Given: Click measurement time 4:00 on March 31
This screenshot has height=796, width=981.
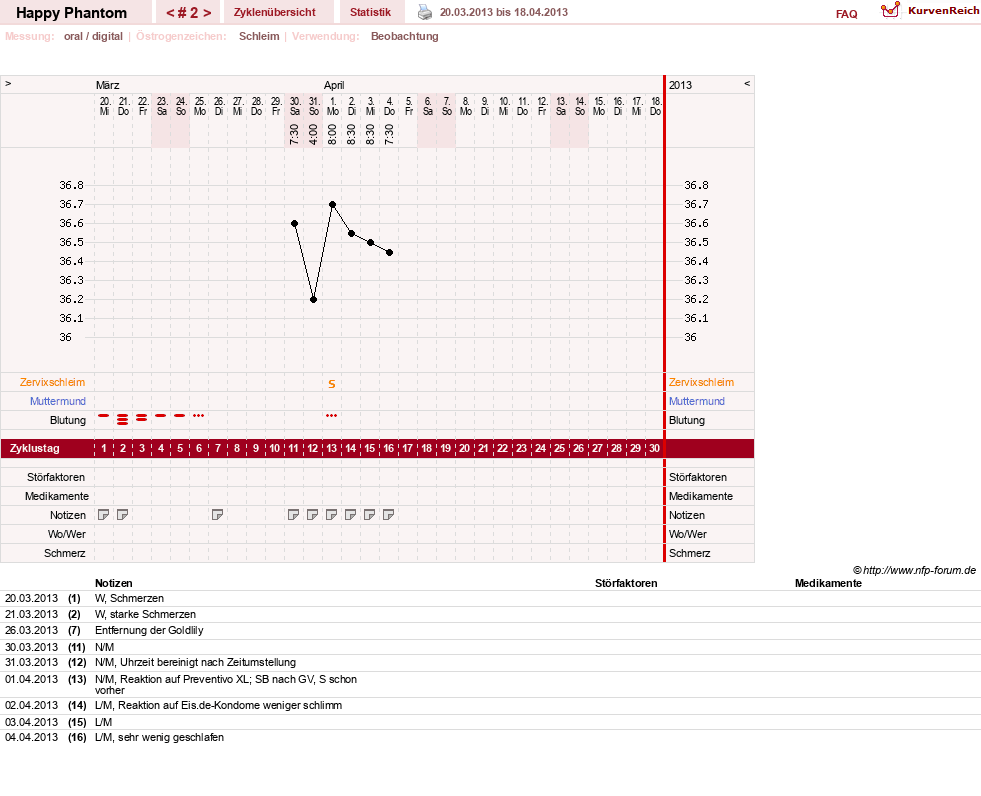Looking at the screenshot, I should click(x=313, y=134).
